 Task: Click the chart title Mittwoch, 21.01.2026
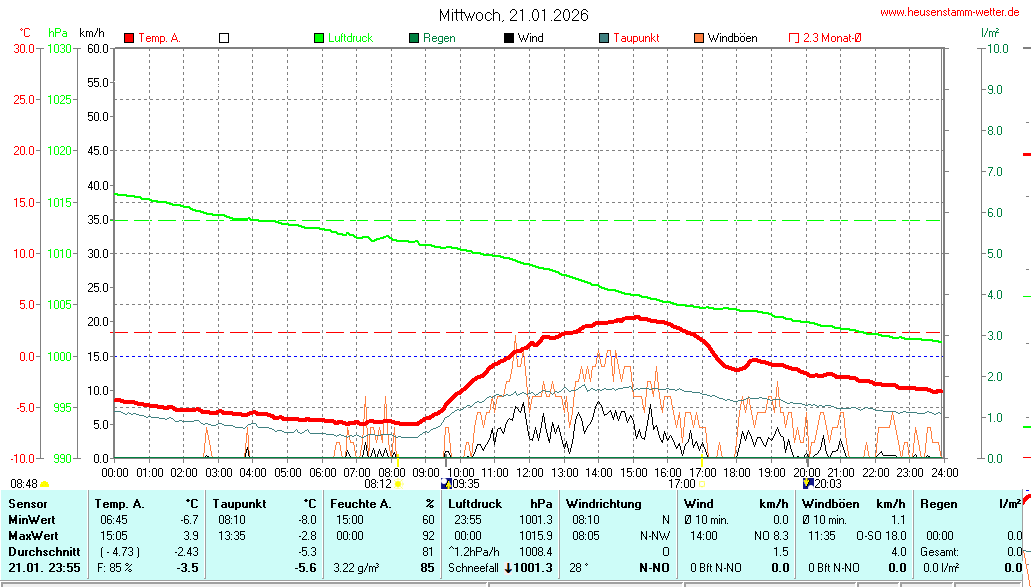(x=514, y=15)
